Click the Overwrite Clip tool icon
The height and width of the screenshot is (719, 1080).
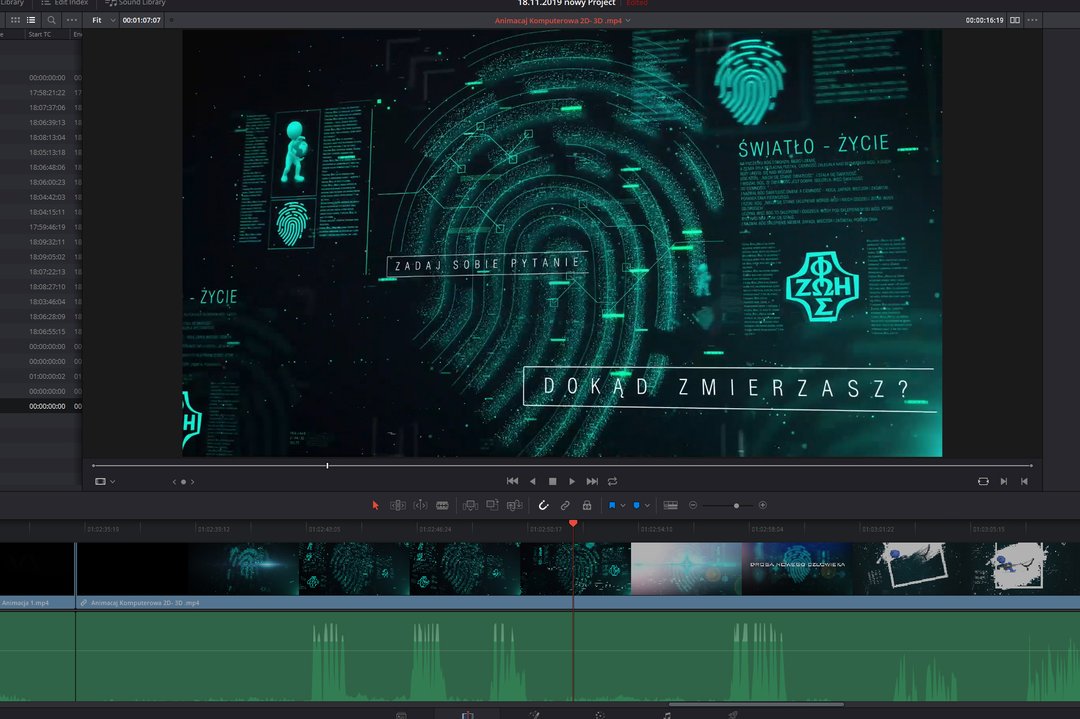point(492,506)
